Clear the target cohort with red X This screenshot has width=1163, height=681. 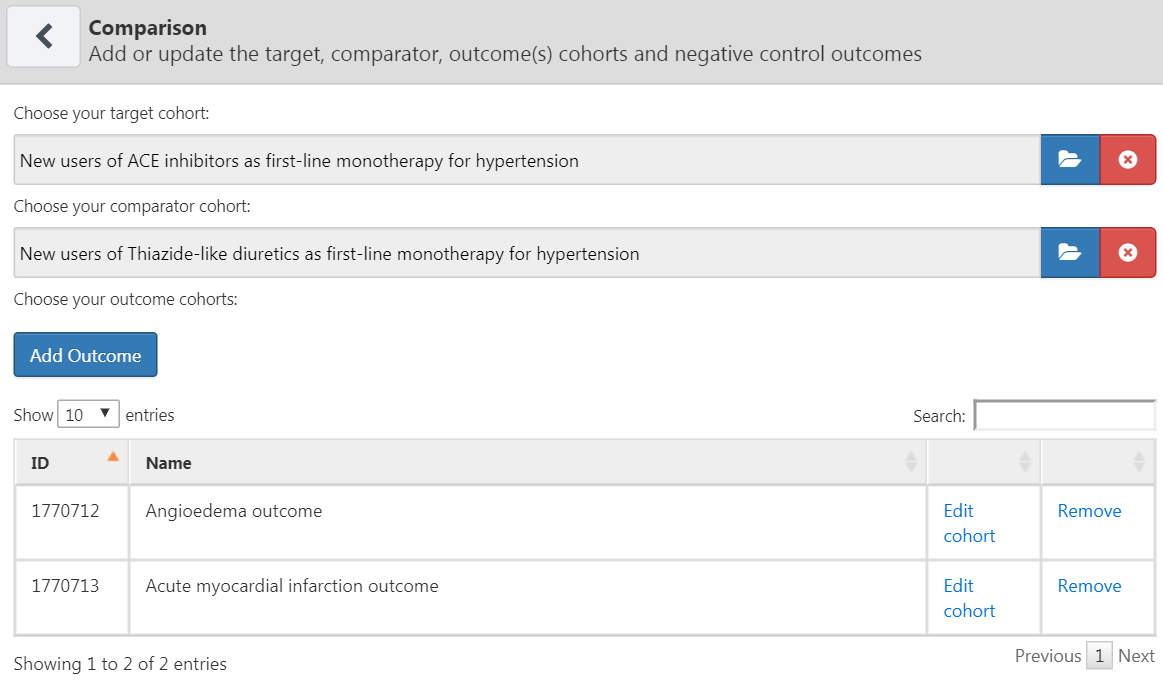tap(1127, 159)
